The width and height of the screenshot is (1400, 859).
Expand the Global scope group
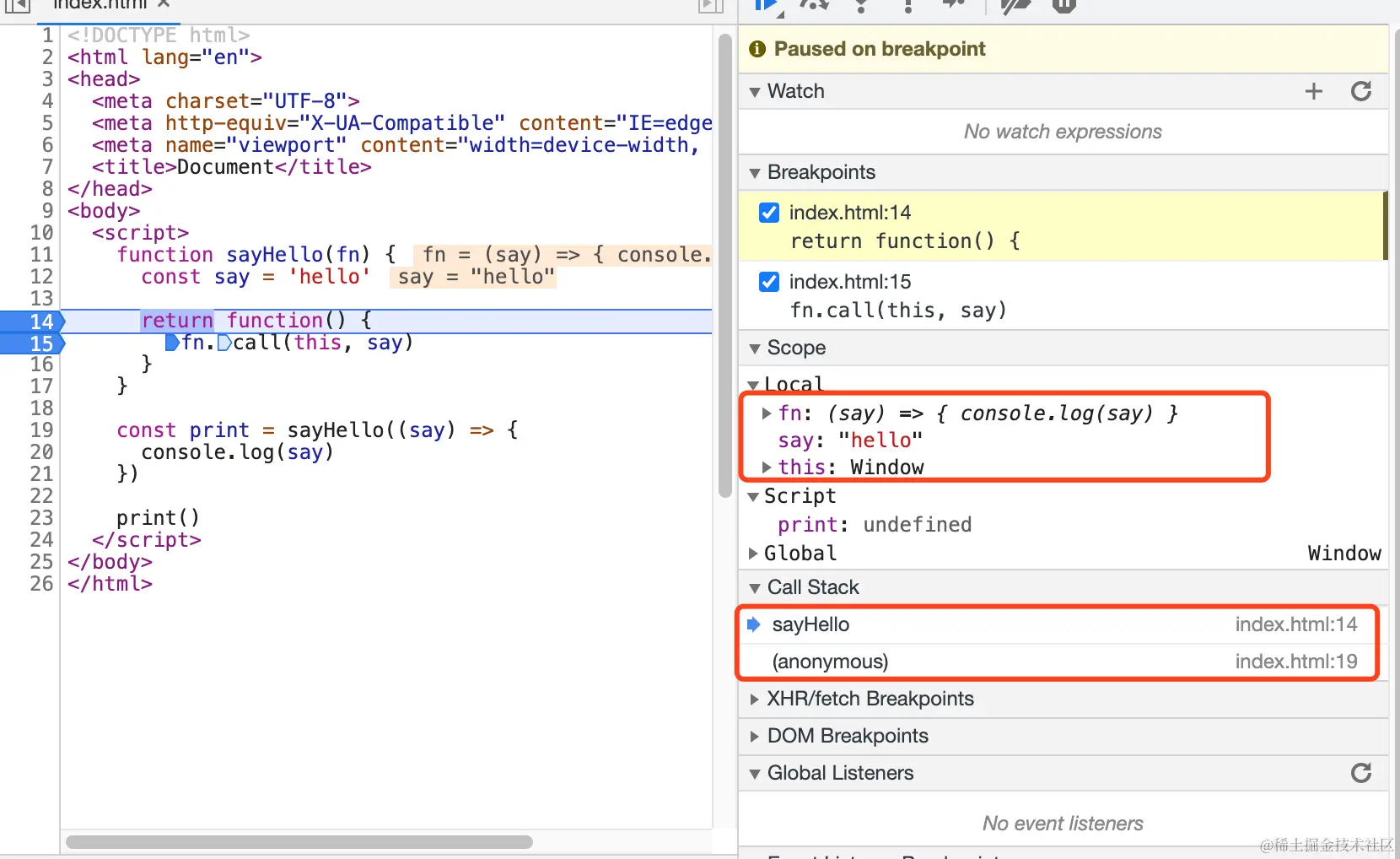(753, 554)
